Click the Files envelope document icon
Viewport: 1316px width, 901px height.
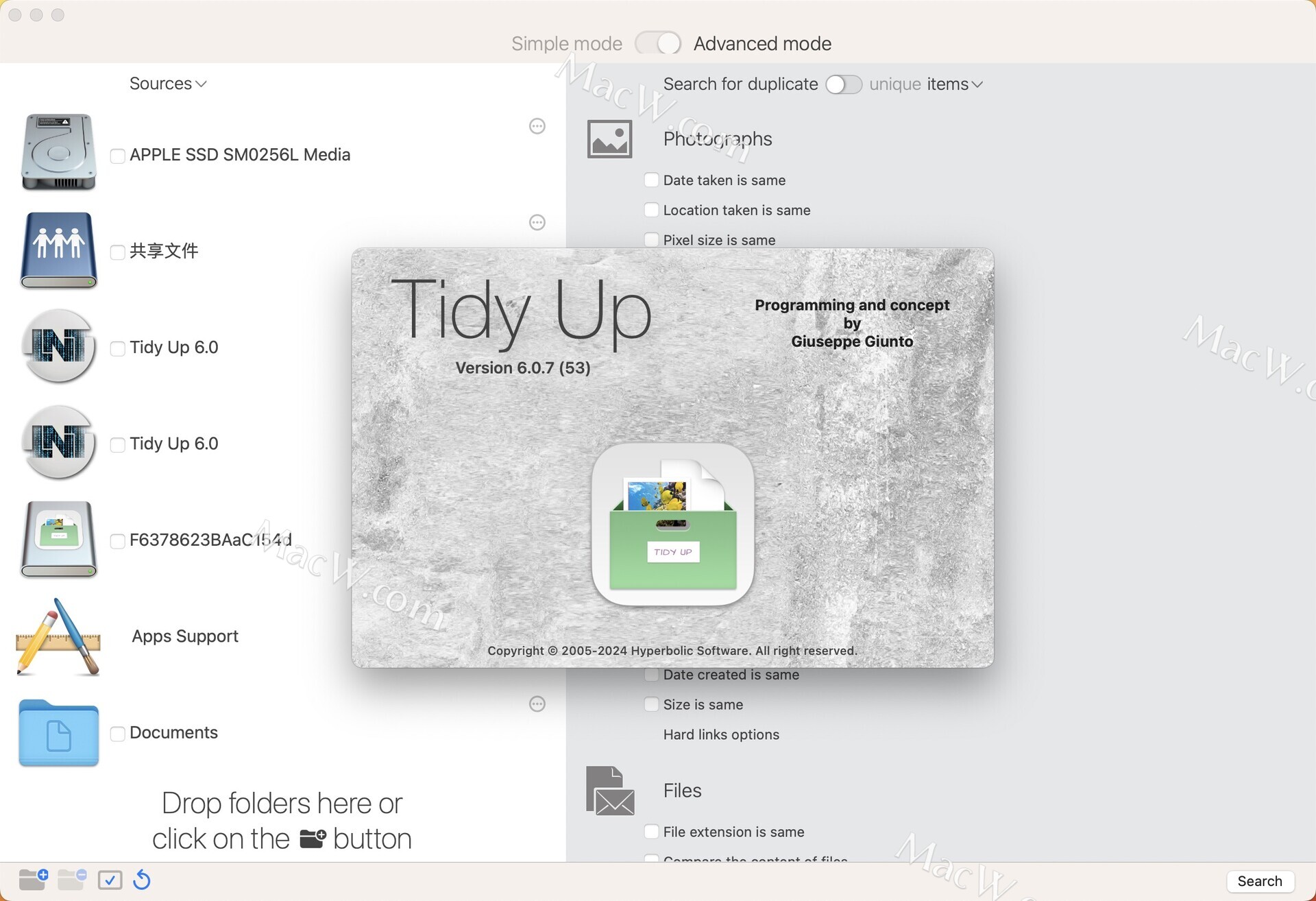coord(610,791)
